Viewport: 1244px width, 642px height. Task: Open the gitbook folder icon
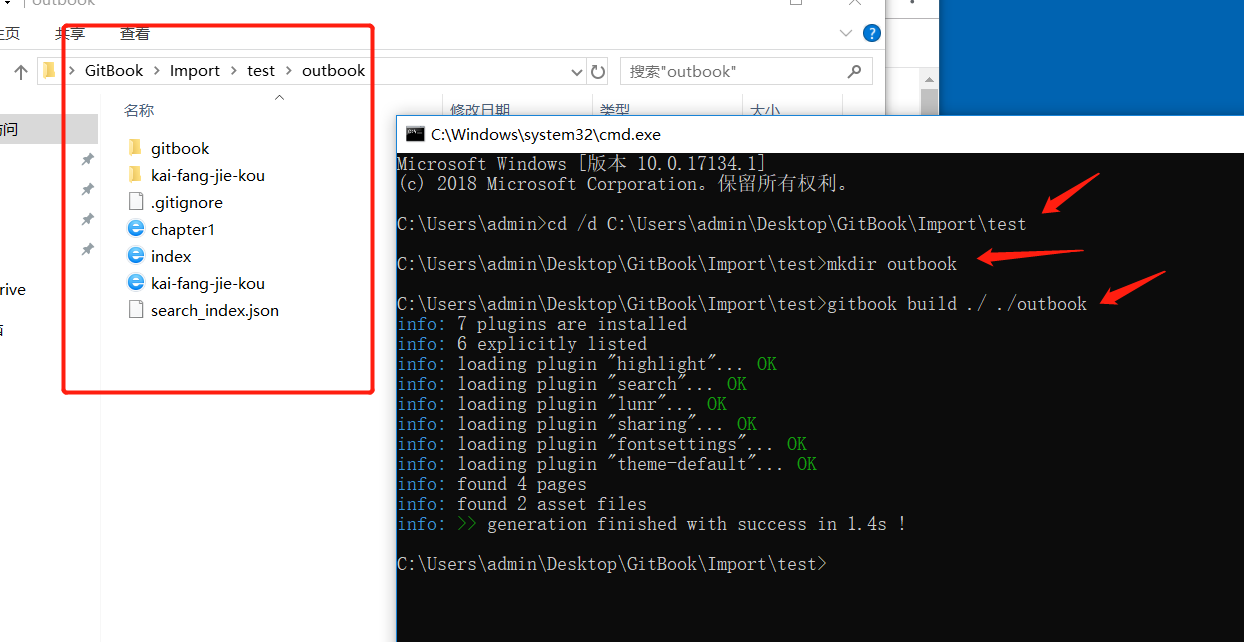(x=136, y=148)
